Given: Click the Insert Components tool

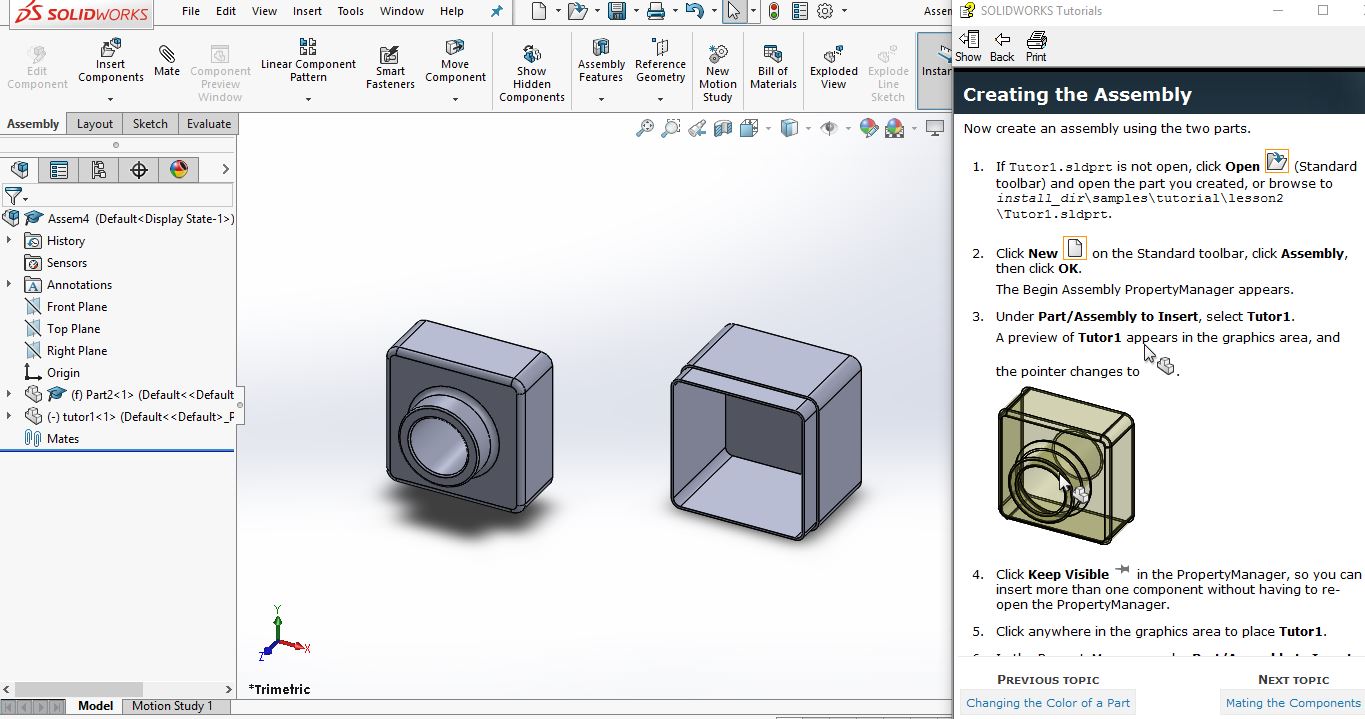Looking at the screenshot, I should pos(110,62).
